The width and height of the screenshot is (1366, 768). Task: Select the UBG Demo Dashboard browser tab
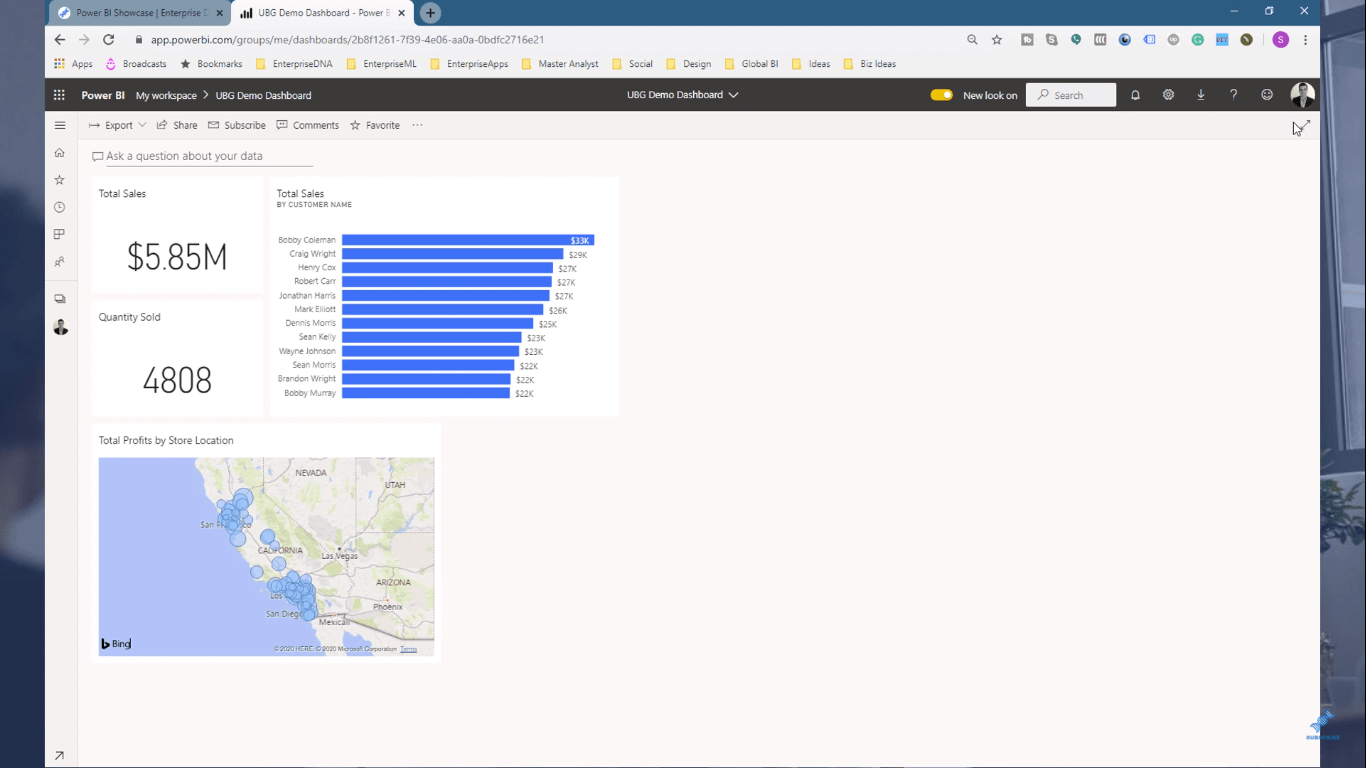coord(322,13)
